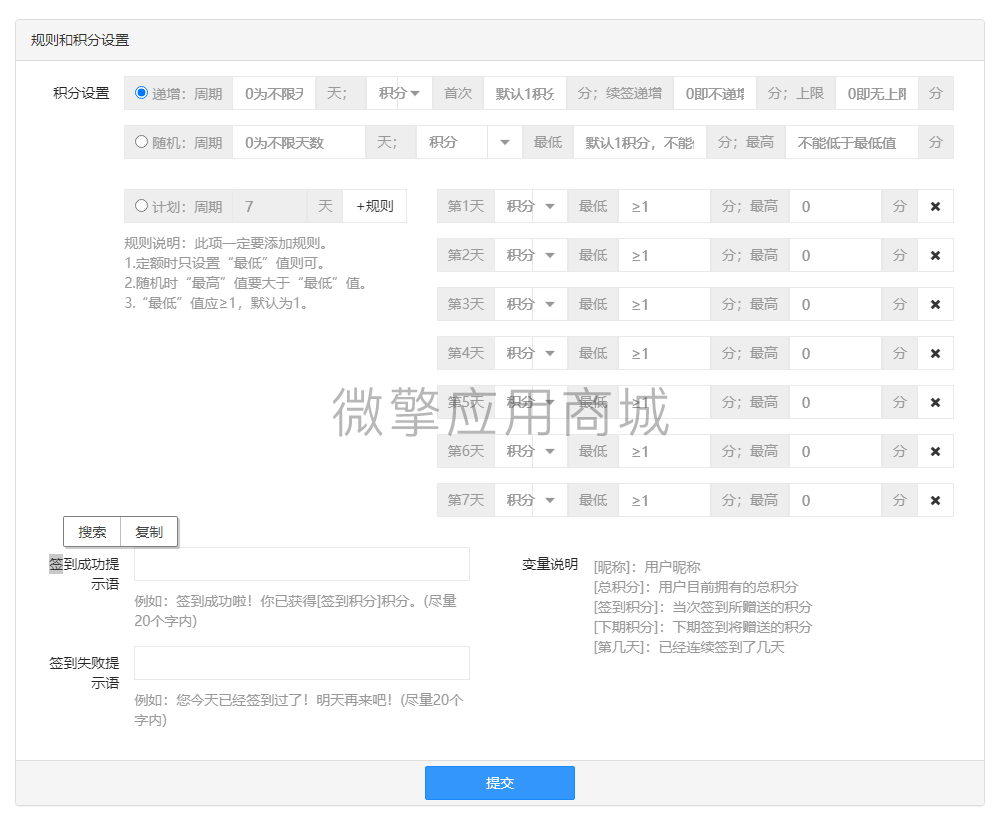The height and width of the screenshot is (824, 1000).
Task: Focus the 第4天 最低 input
Action: click(x=664, y=353)
